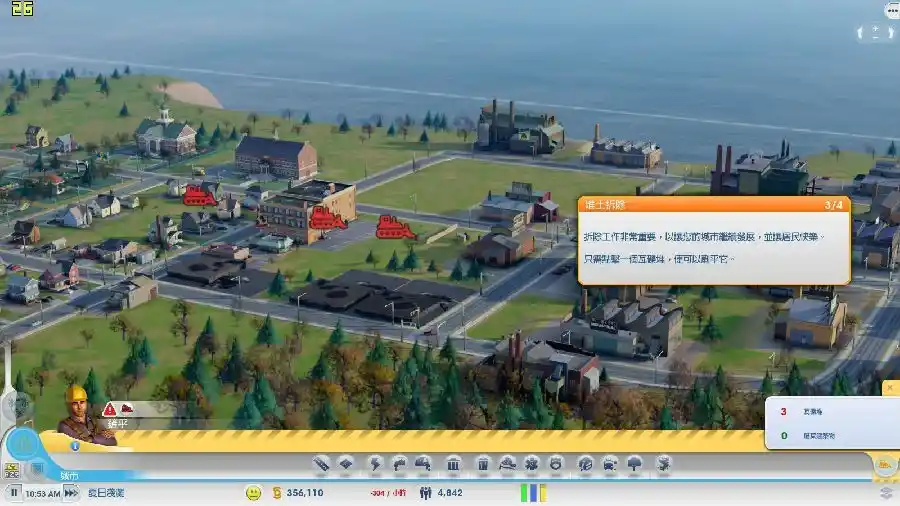Viewport: 900px width, 506px height.
Task: Click the fast-forward speed button
Action: coord(71,492)
